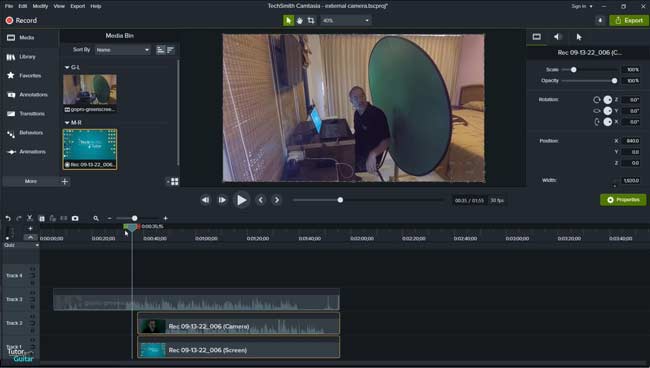Open the canvas zoom level dropdown
650x368 pixels.
(x=346, y=20)
